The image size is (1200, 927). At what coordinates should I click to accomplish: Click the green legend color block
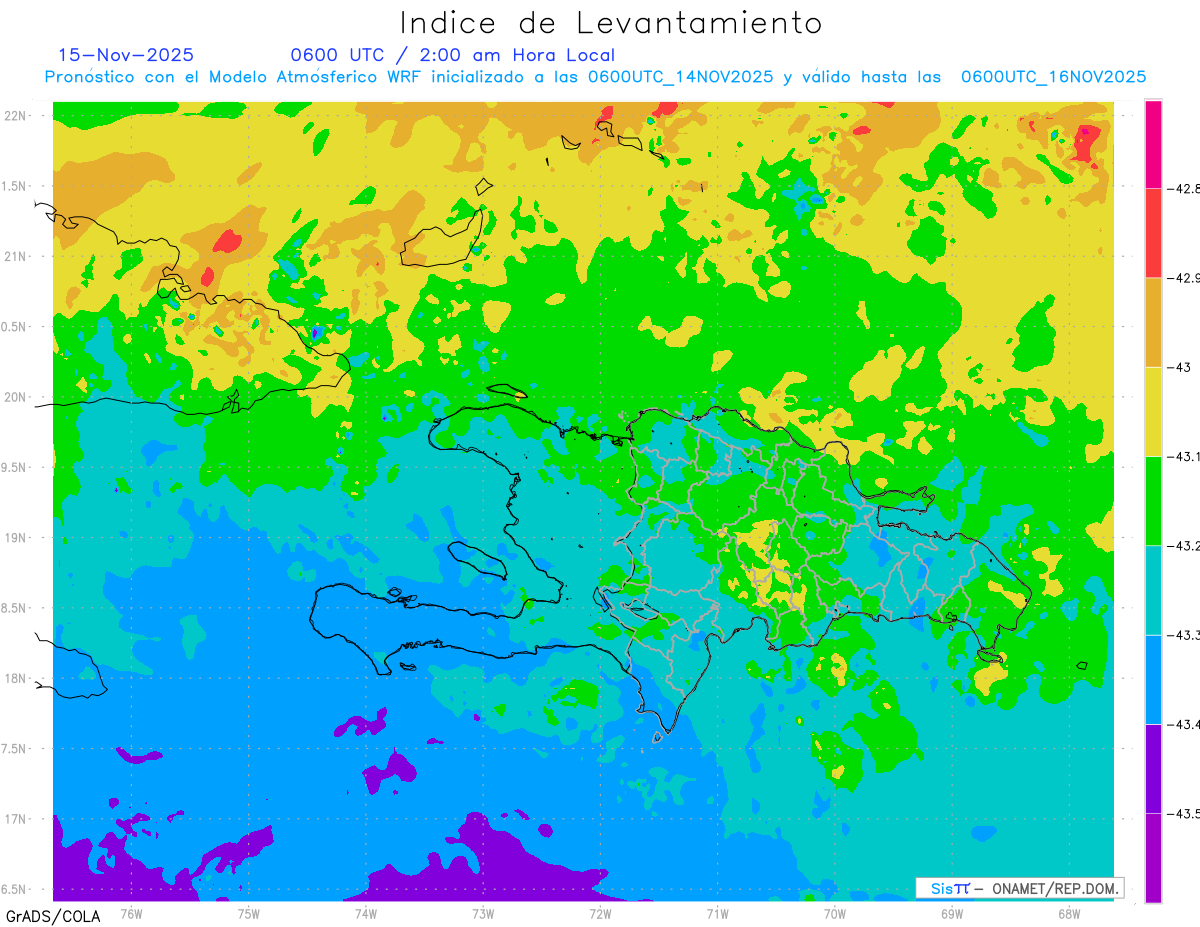[x=1153, y=501]
